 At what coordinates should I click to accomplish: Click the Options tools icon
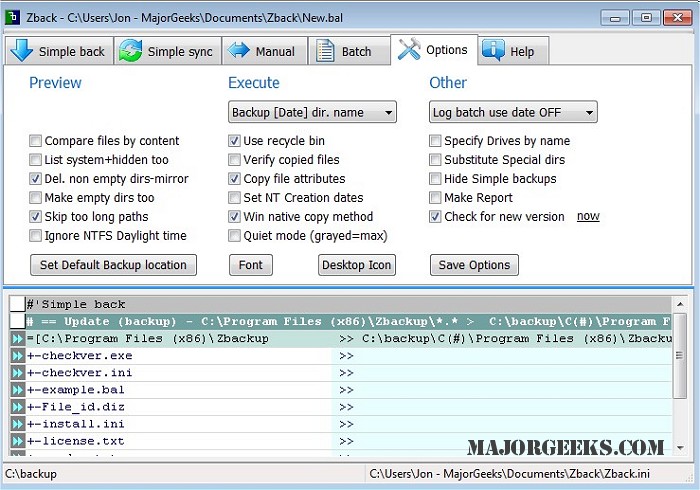tap(409, 49)
